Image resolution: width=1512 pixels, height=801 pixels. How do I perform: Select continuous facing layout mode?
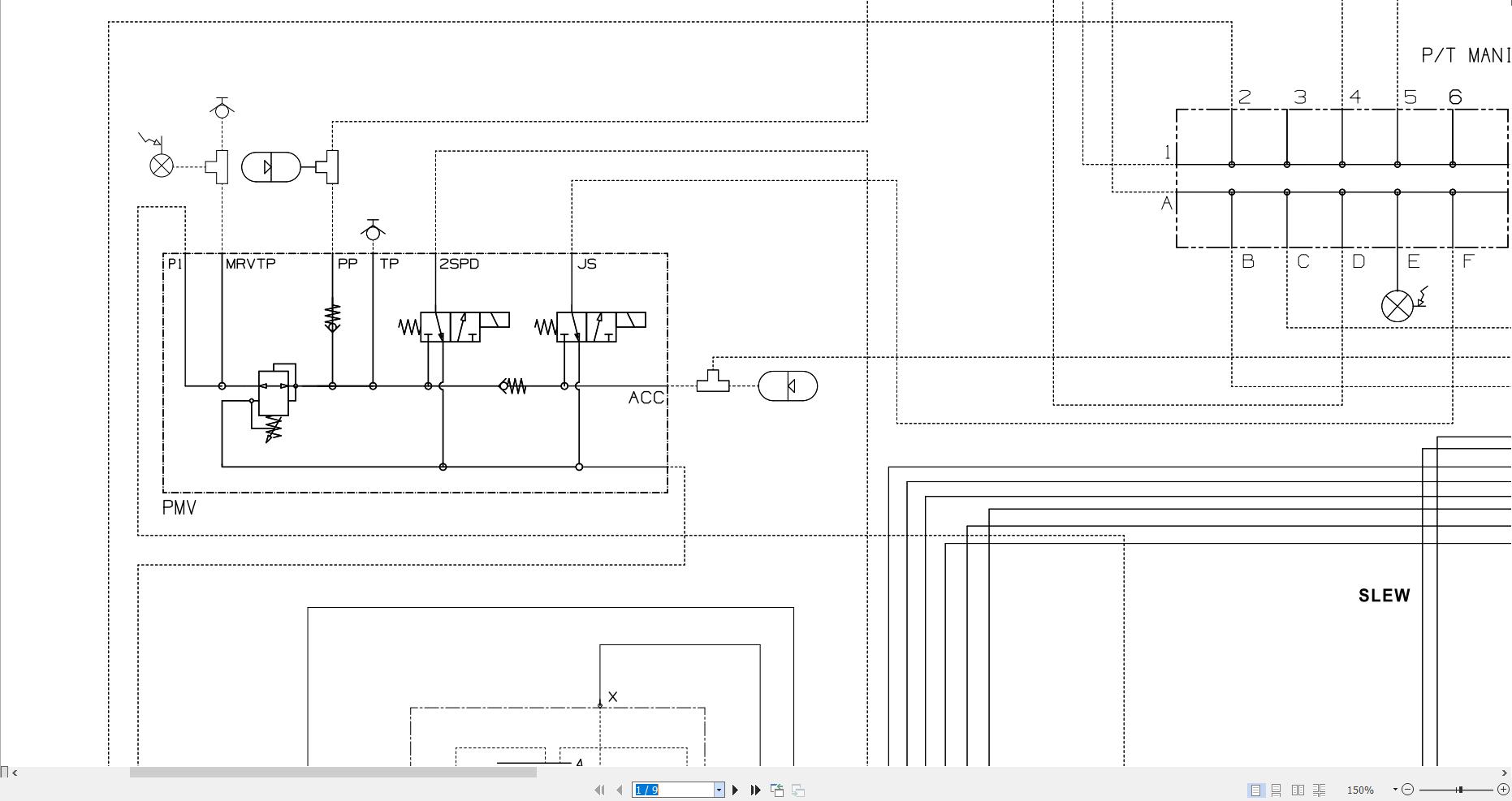(1320, 790)
